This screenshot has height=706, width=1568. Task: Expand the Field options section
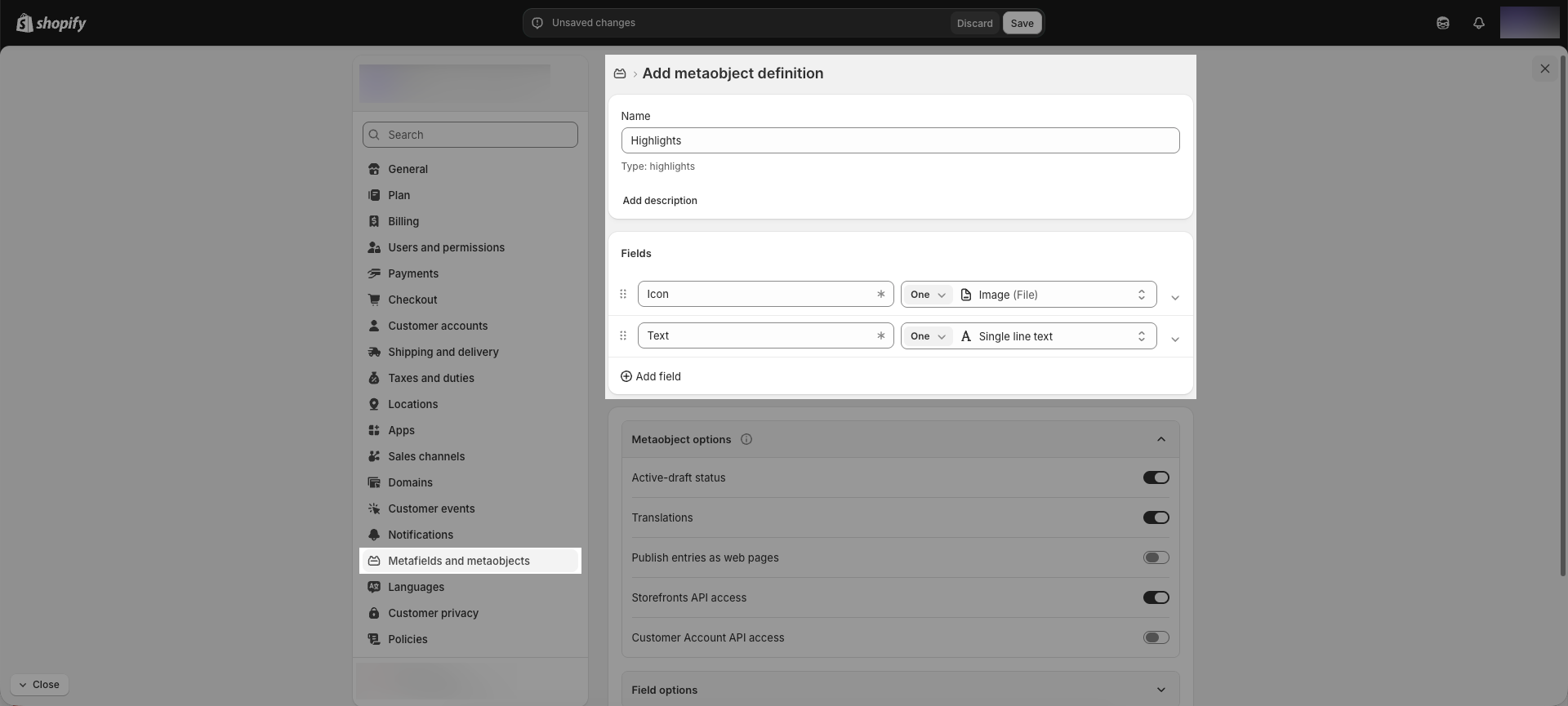(1160, 690)
